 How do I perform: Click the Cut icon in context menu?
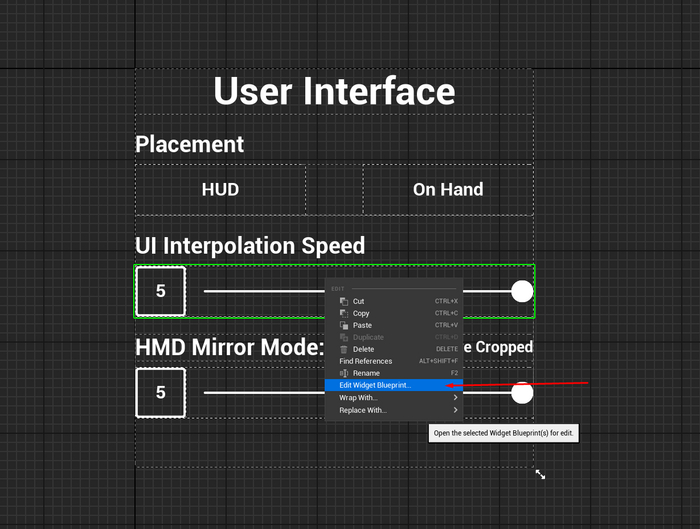point(344,301)
